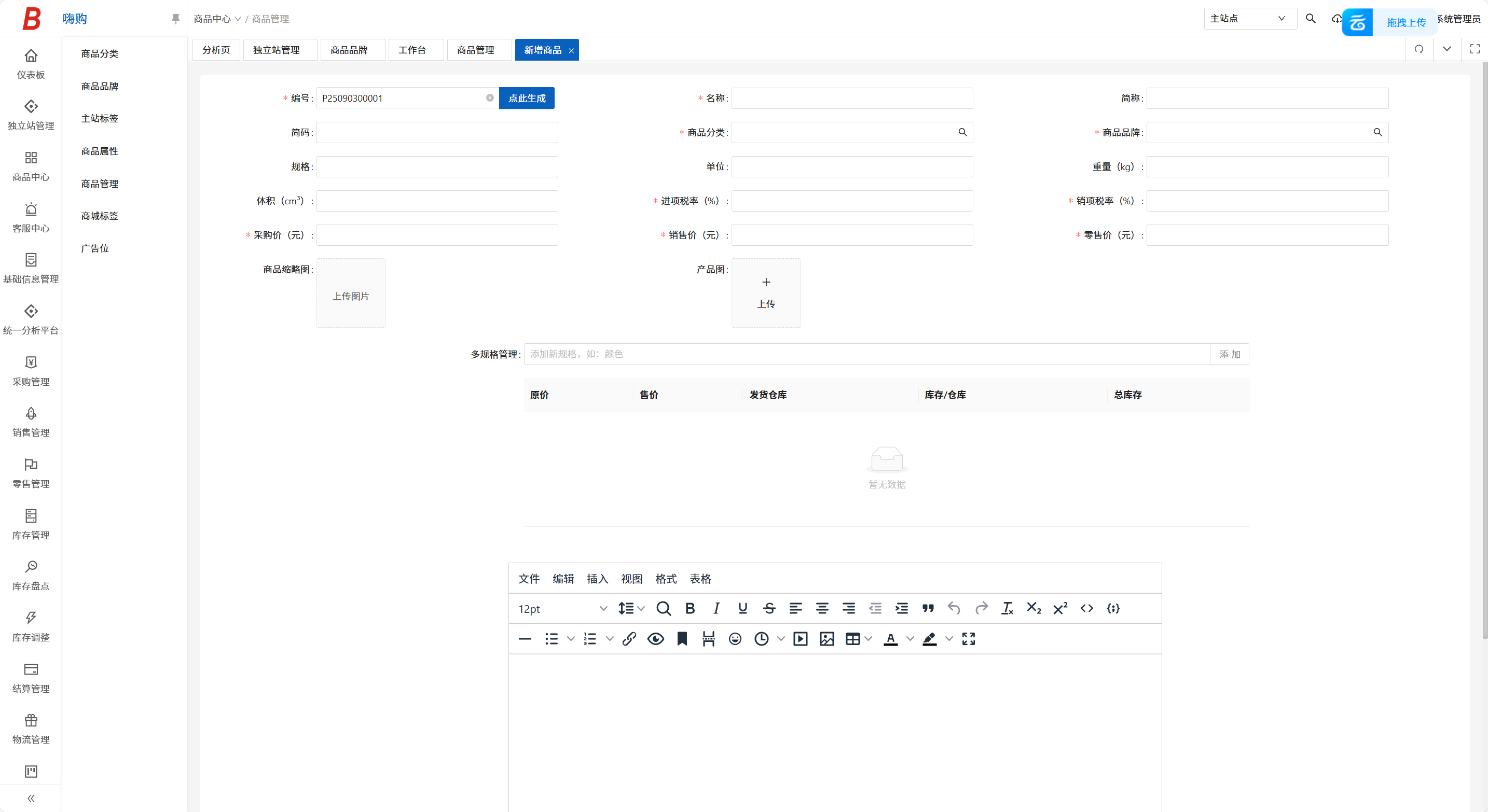Click the 添加 specification button
Screen dimensions: 1488x812
(x=1229, y=354)
